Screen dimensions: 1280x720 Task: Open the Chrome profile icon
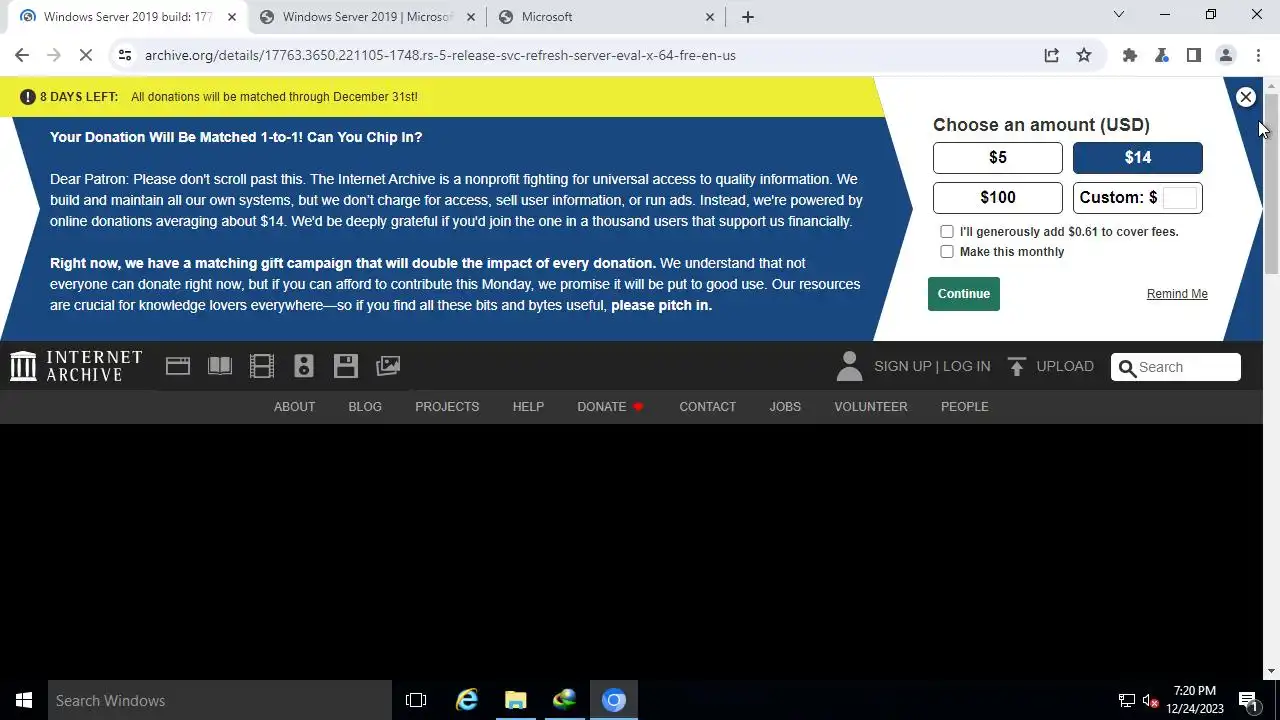(x=1226, y=55)
